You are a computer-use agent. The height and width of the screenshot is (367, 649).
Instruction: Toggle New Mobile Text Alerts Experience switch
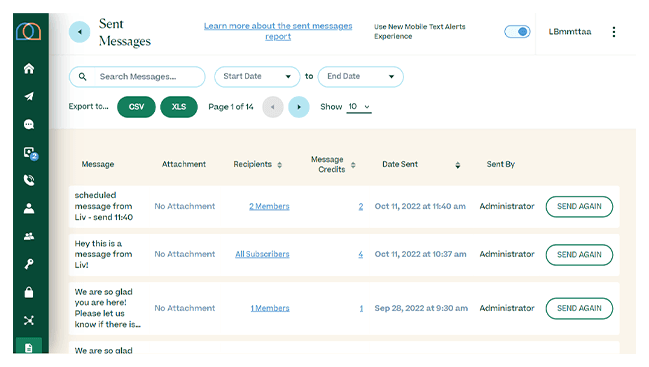pos(517,31)
